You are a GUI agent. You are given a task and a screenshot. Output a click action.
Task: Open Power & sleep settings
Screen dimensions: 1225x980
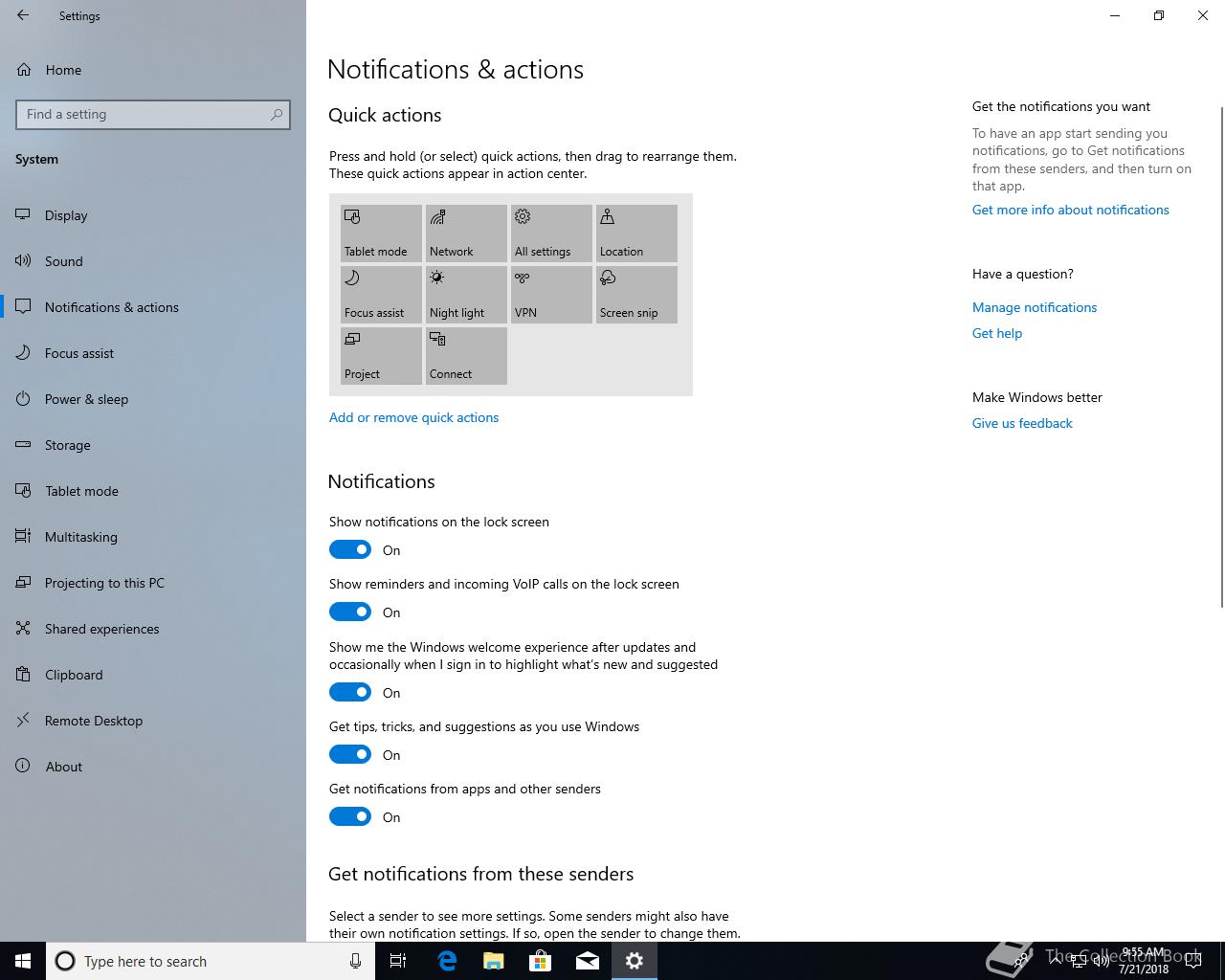(153, 399)
